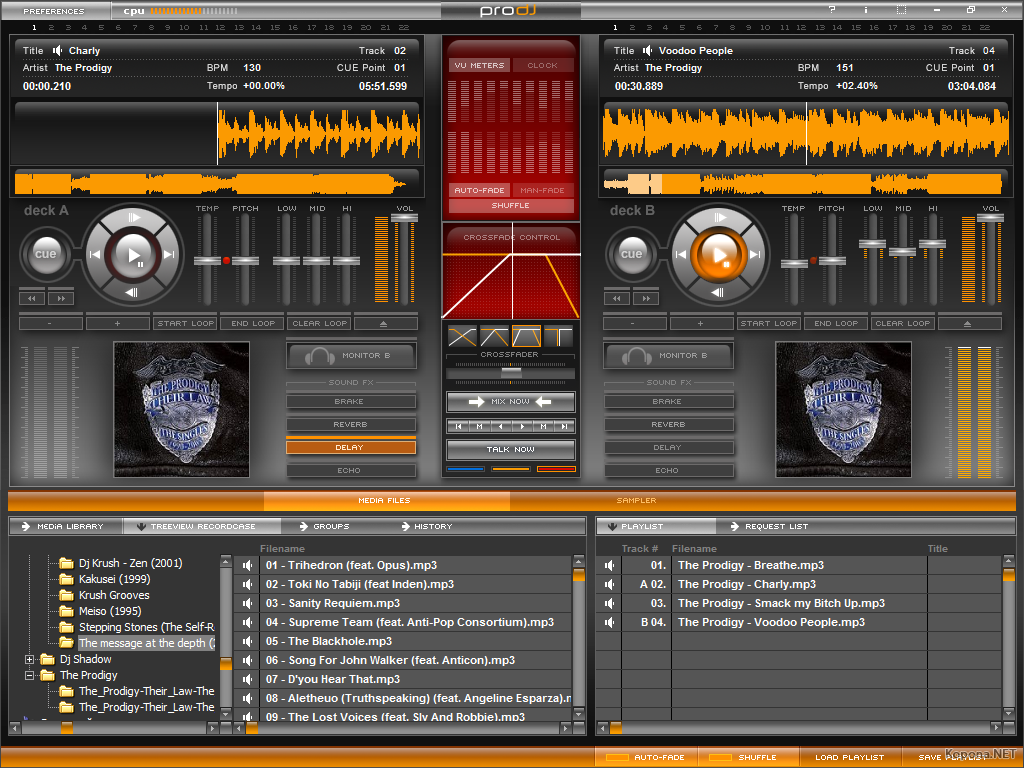Toggle Shuffle in the bottom bar
The height and width of the screenshot is (768, 1024).
tap(747, 757)
